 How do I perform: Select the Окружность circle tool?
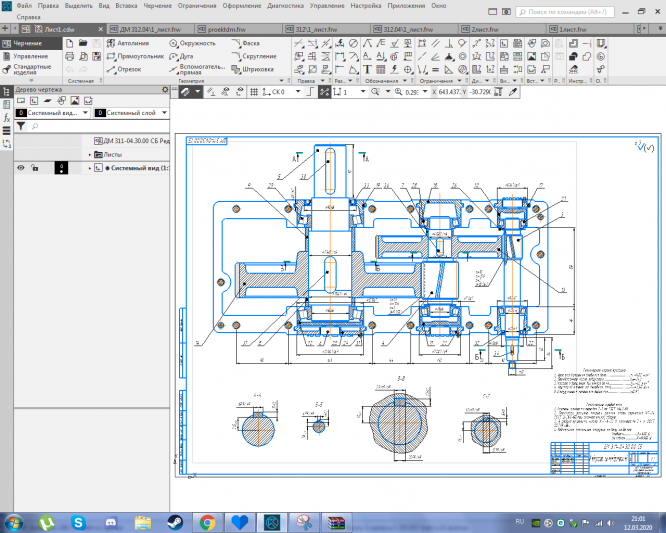coord(193,44)
